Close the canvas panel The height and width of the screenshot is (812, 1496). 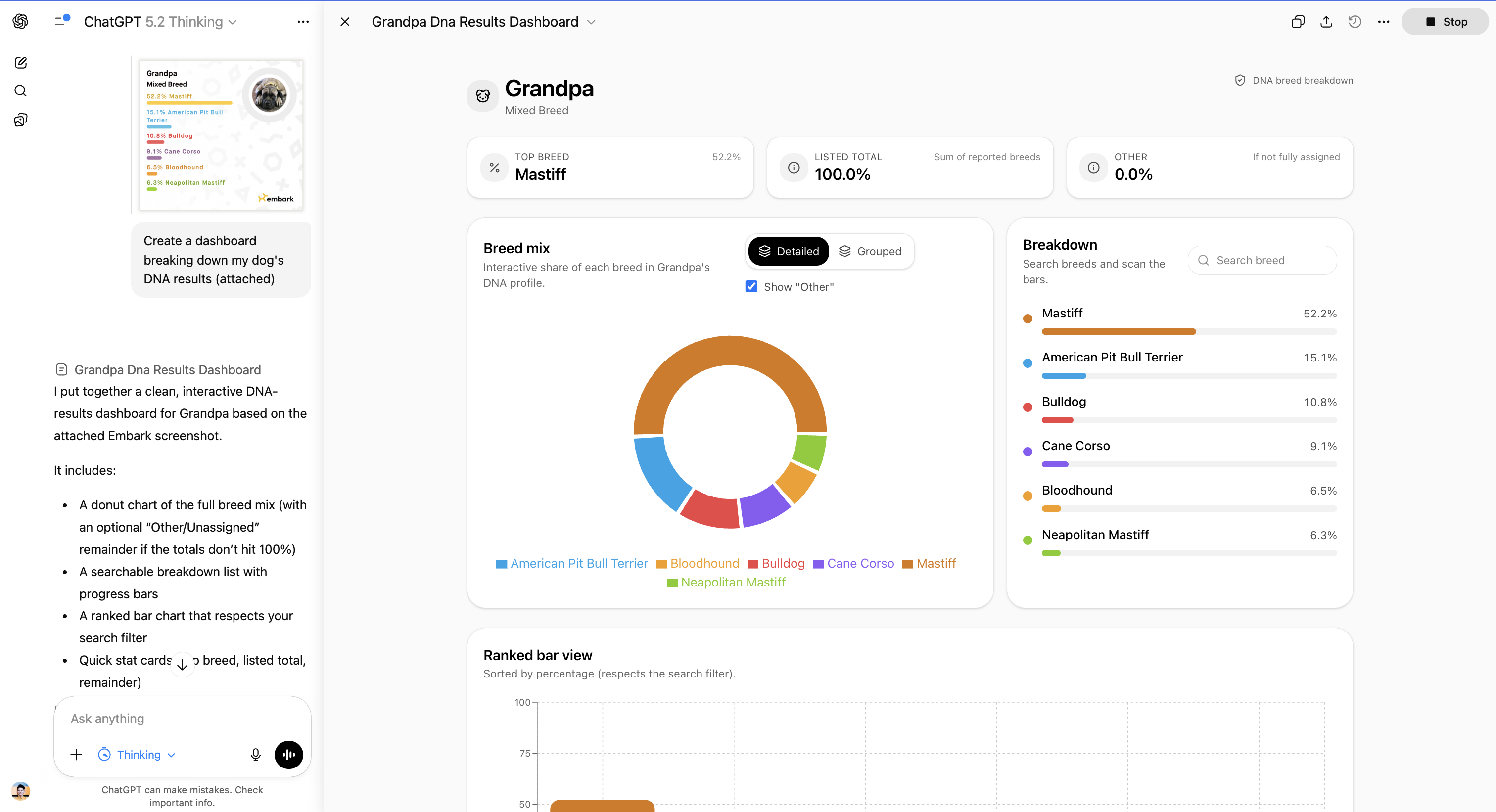click(x=345, y=21)
